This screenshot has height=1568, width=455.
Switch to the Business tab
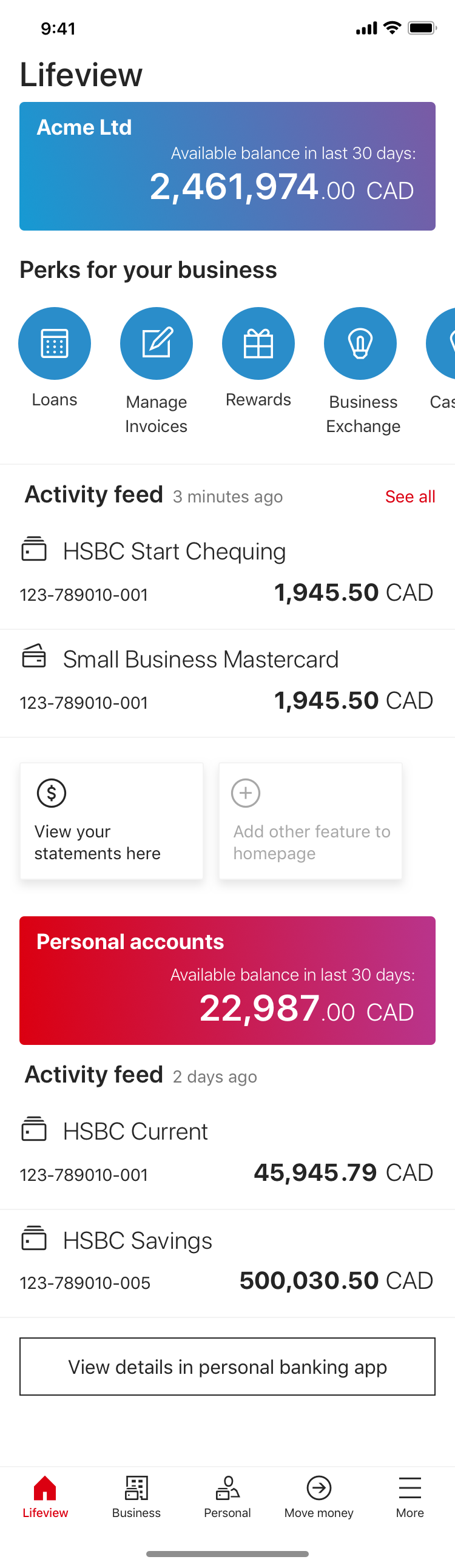(x=136, y=1496)
